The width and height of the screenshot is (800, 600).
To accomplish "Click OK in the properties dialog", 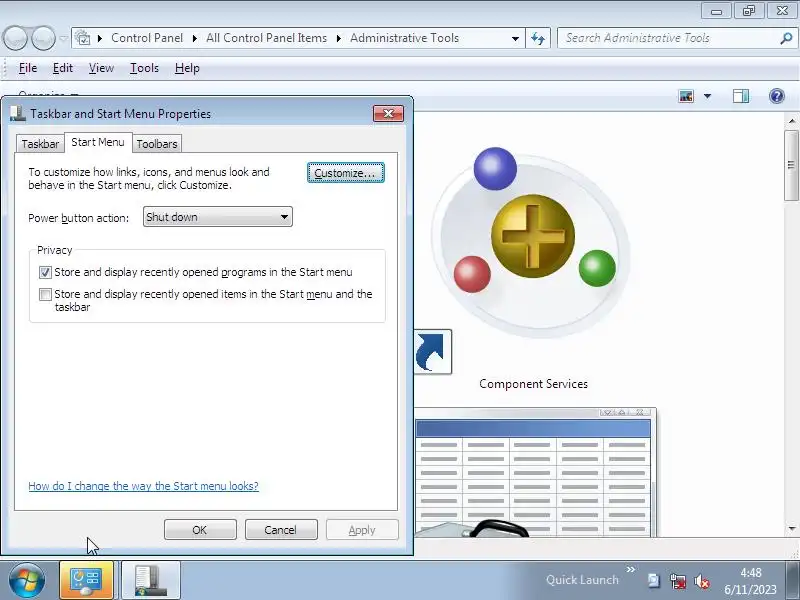I will [200, 530].
